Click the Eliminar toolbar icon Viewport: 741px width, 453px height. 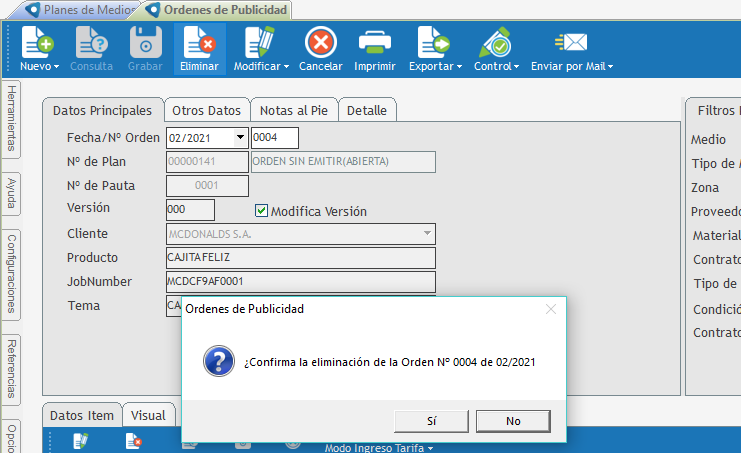click(198, 43)
